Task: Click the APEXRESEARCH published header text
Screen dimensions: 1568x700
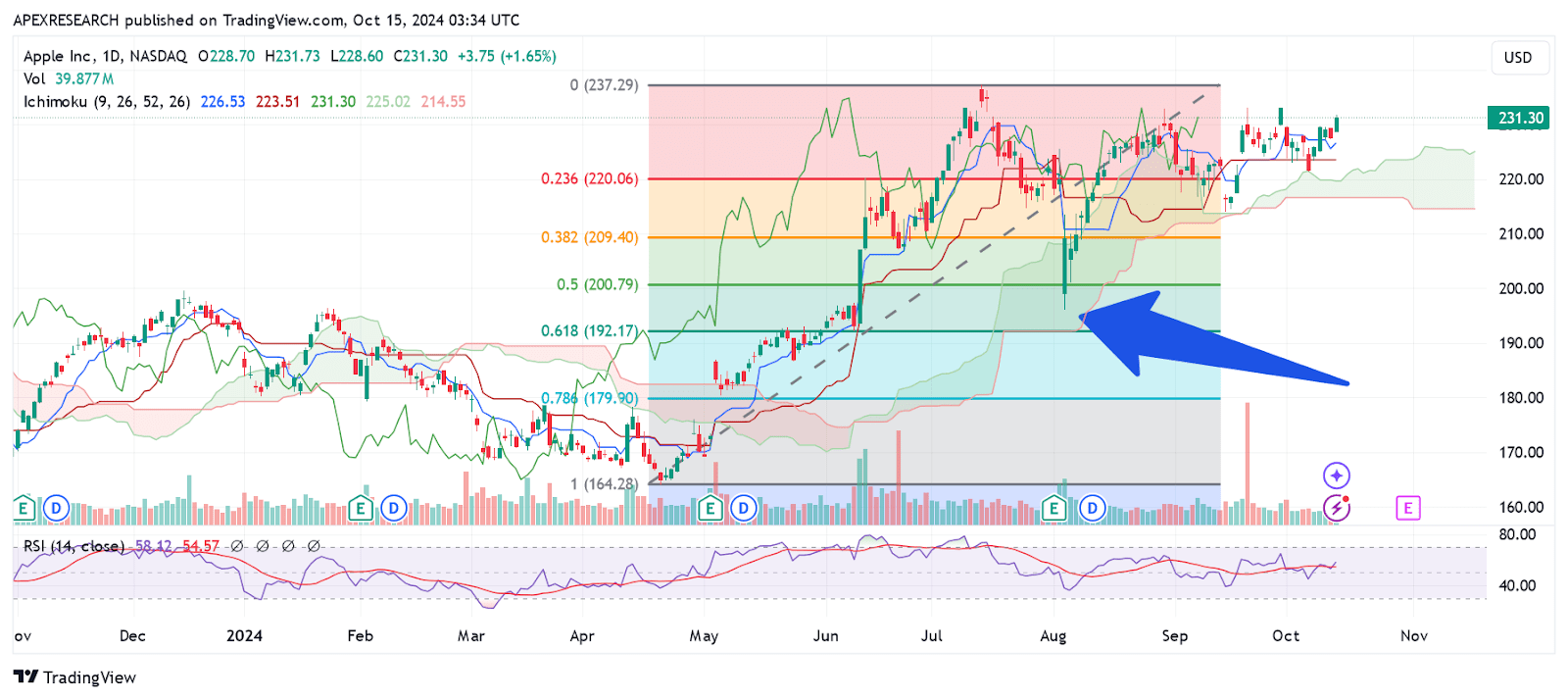Action: [267, 20]
